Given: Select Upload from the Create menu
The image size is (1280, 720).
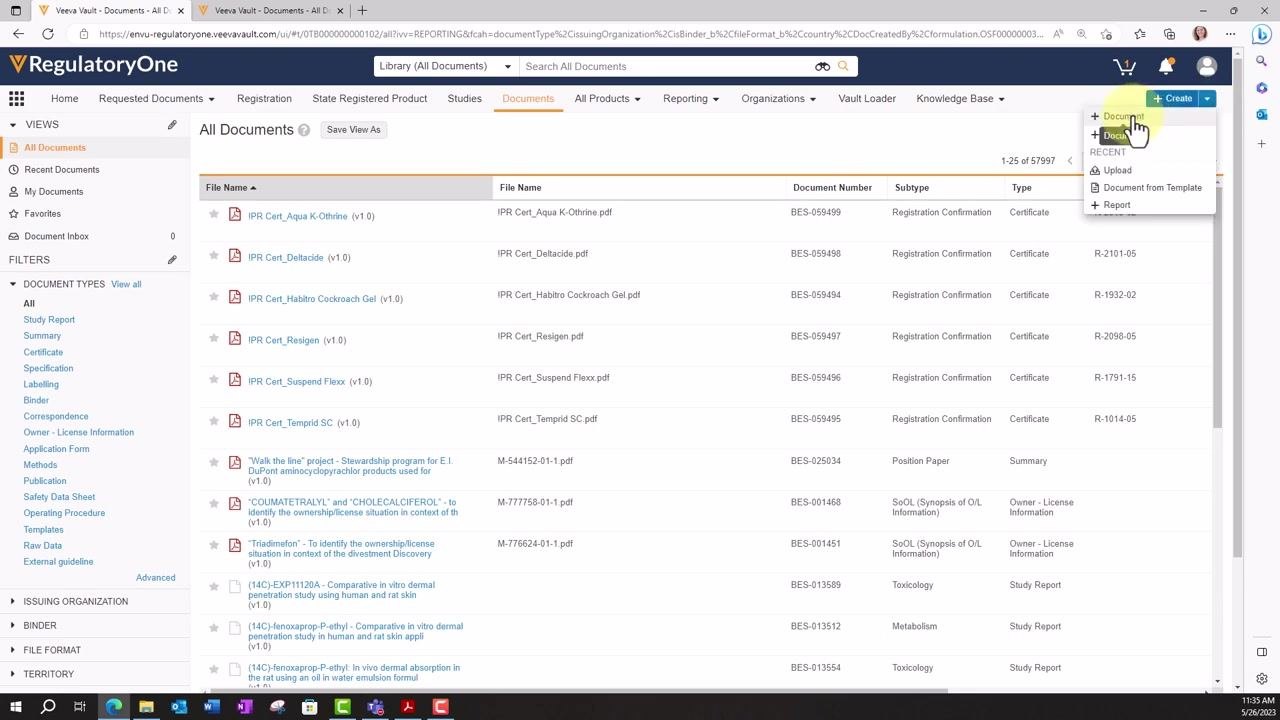Looking at the screenshot, I should pos(1118,171).
